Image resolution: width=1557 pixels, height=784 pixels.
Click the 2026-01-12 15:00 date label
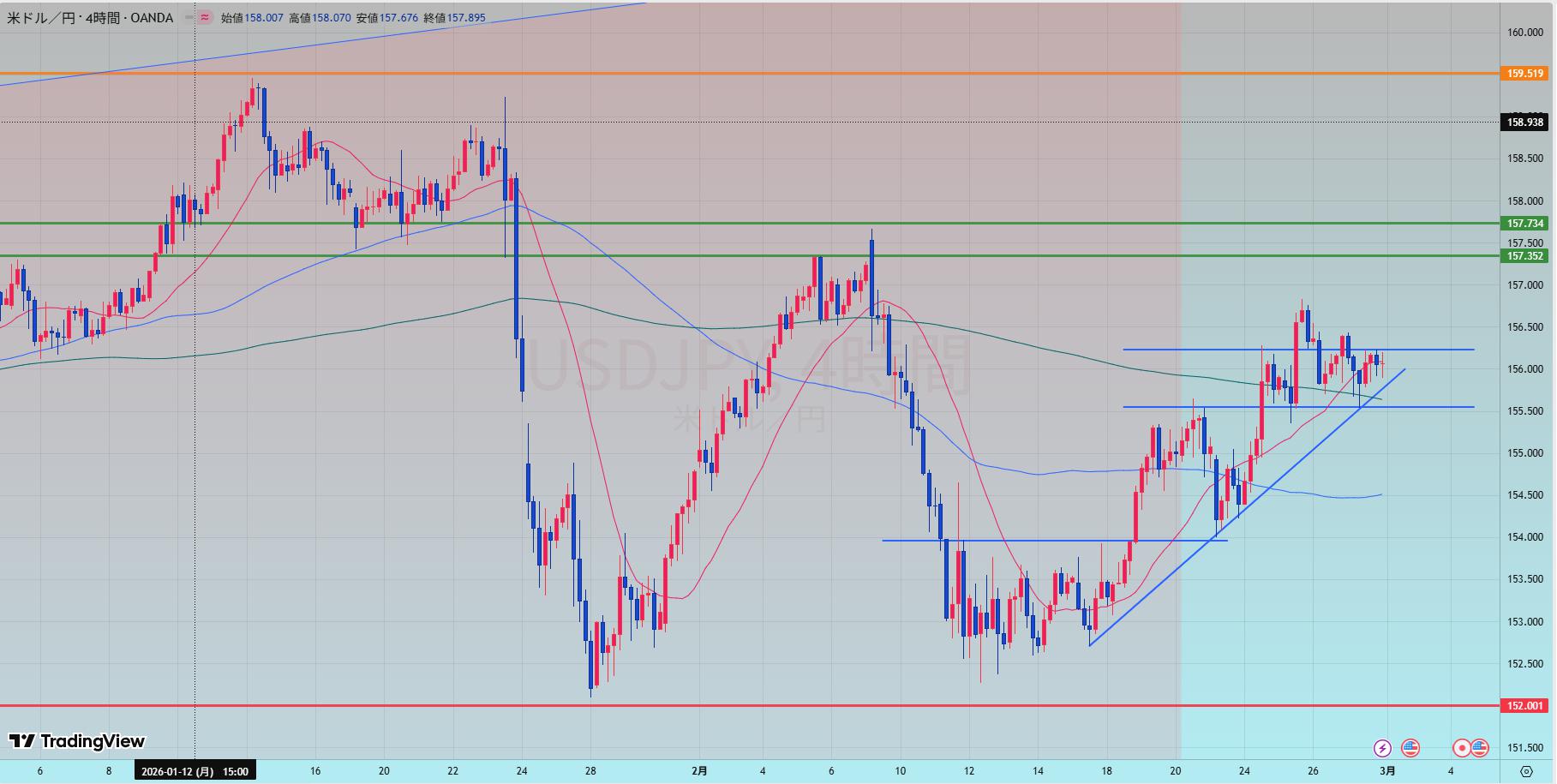(x=195, y=771)
